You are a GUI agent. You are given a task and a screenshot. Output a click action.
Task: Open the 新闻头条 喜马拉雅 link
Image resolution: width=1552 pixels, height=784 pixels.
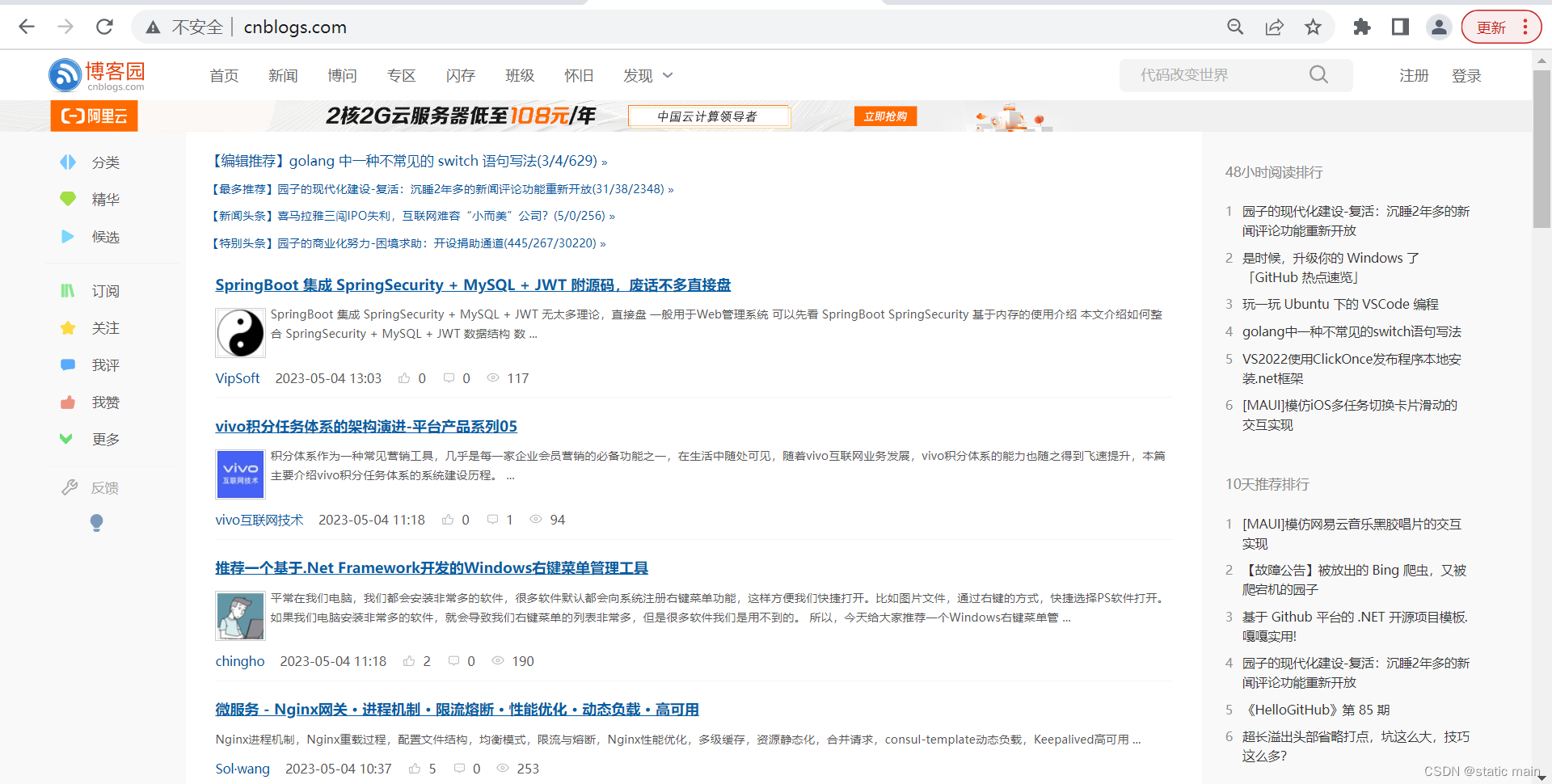(413, 216)
